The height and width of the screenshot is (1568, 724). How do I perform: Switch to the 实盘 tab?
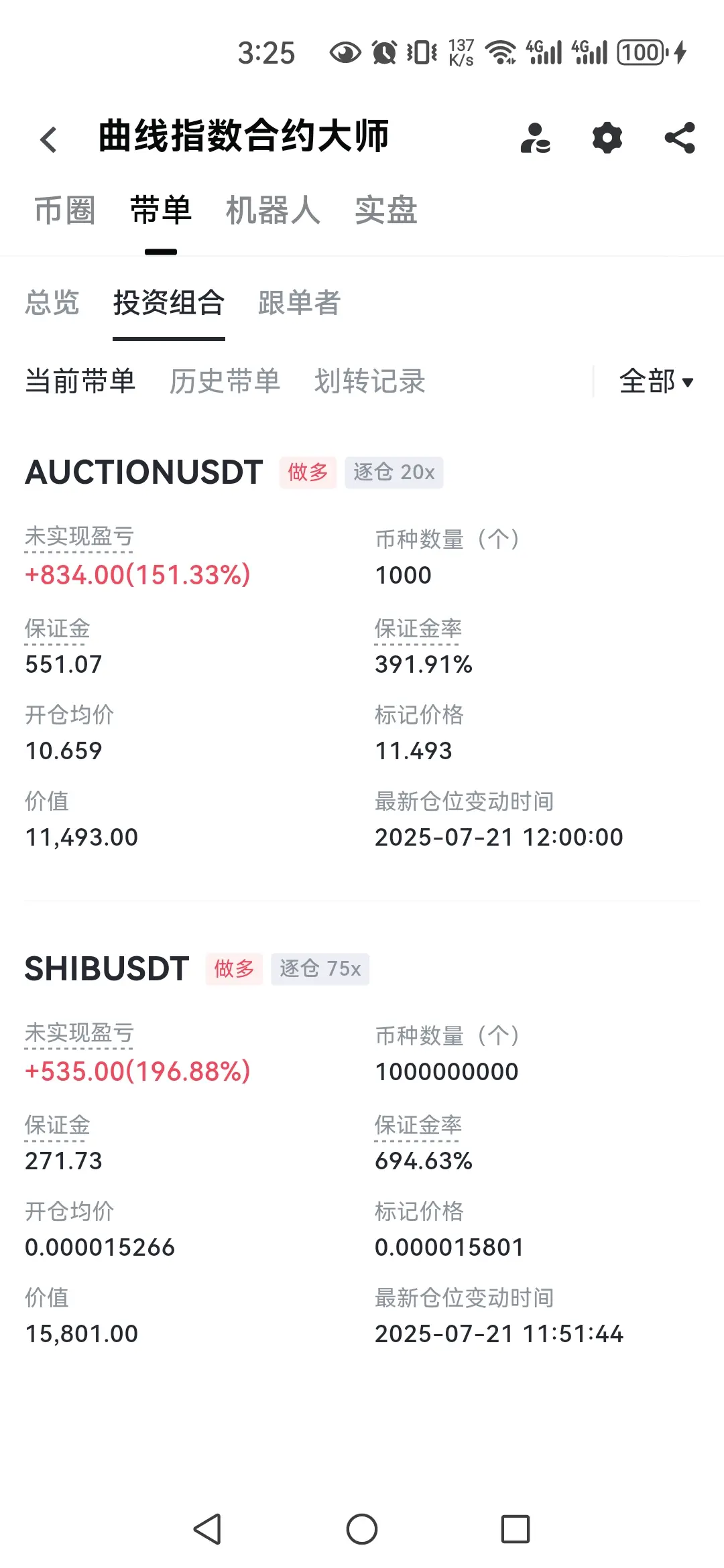(386, 210)
